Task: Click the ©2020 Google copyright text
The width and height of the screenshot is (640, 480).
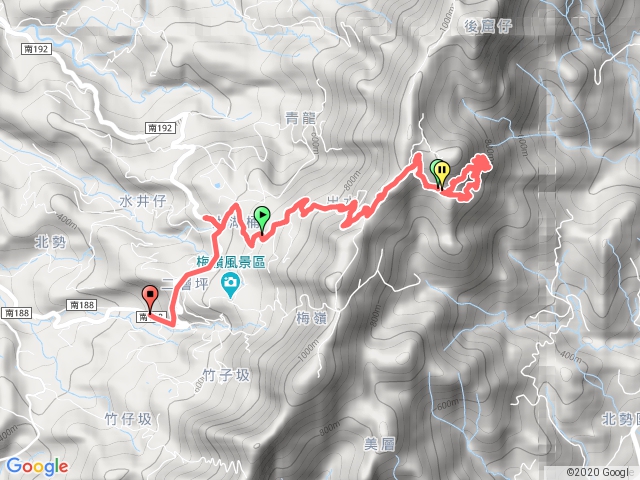Action: click(598, 472)
